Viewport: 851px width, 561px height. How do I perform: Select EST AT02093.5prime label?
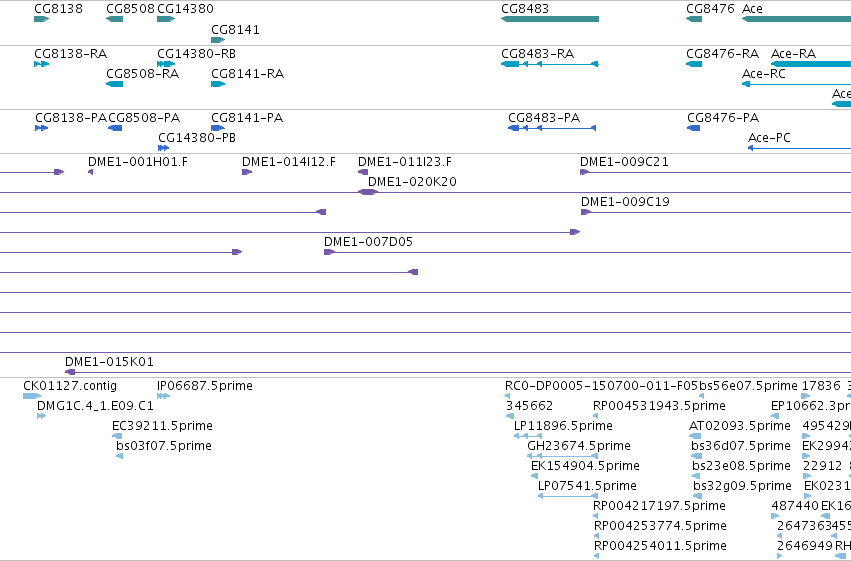click(740, 426)
